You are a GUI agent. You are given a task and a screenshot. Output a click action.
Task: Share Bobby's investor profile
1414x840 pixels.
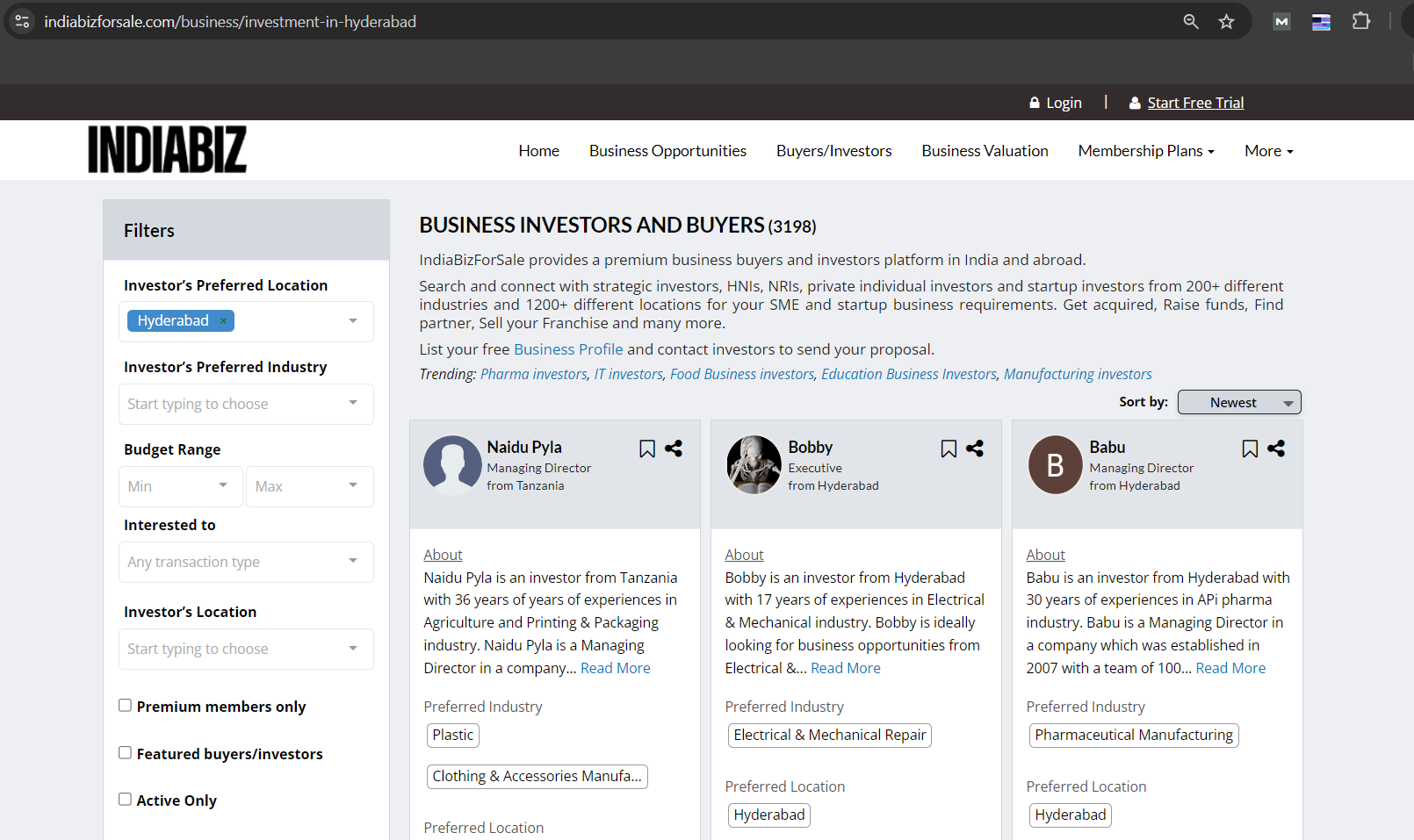coord(975,449)
